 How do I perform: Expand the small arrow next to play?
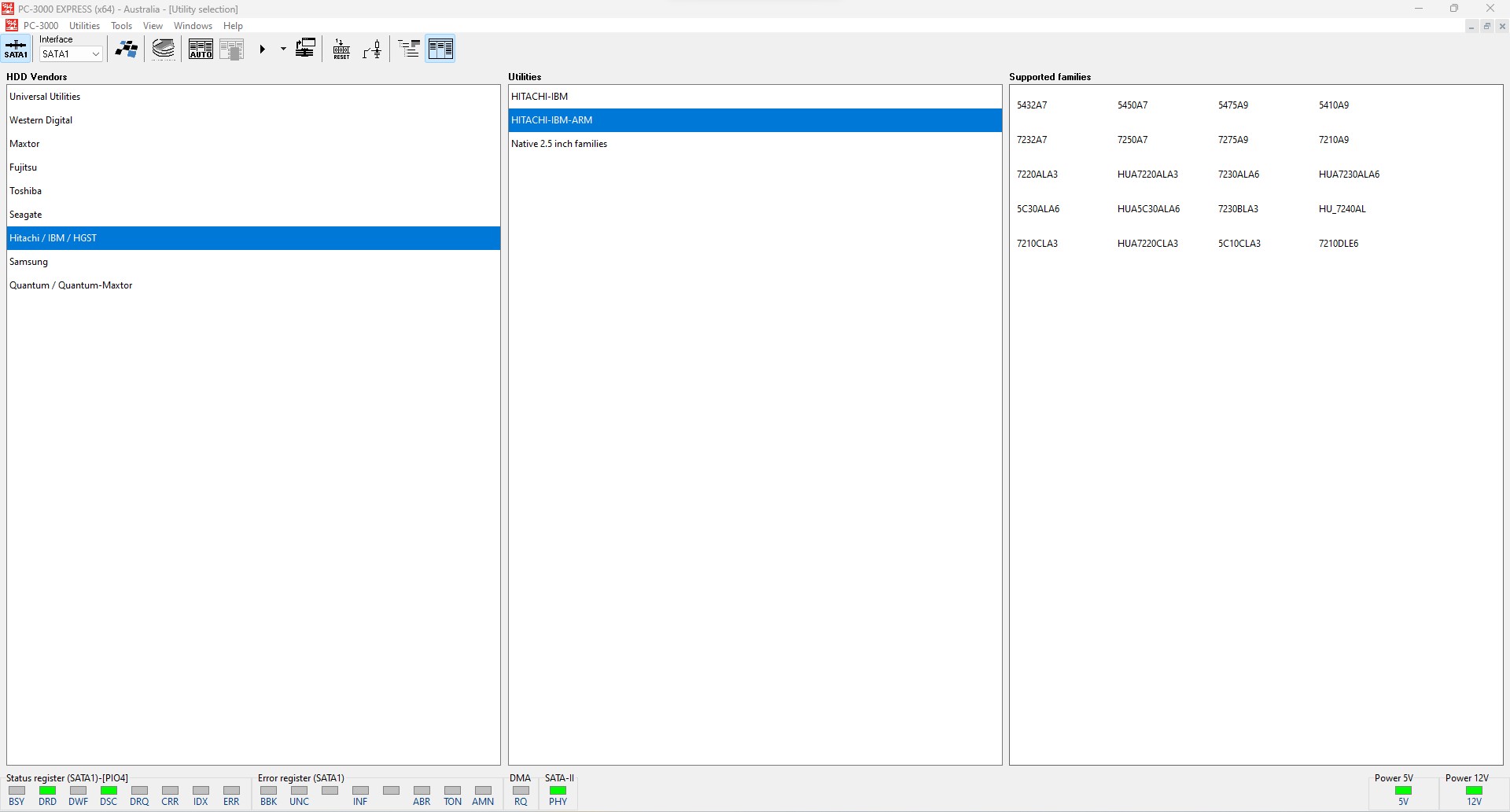coord(283,49)
